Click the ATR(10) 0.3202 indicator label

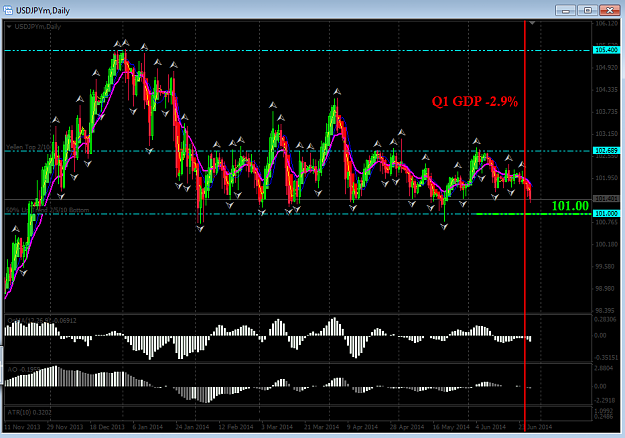[x=29, y=412]
